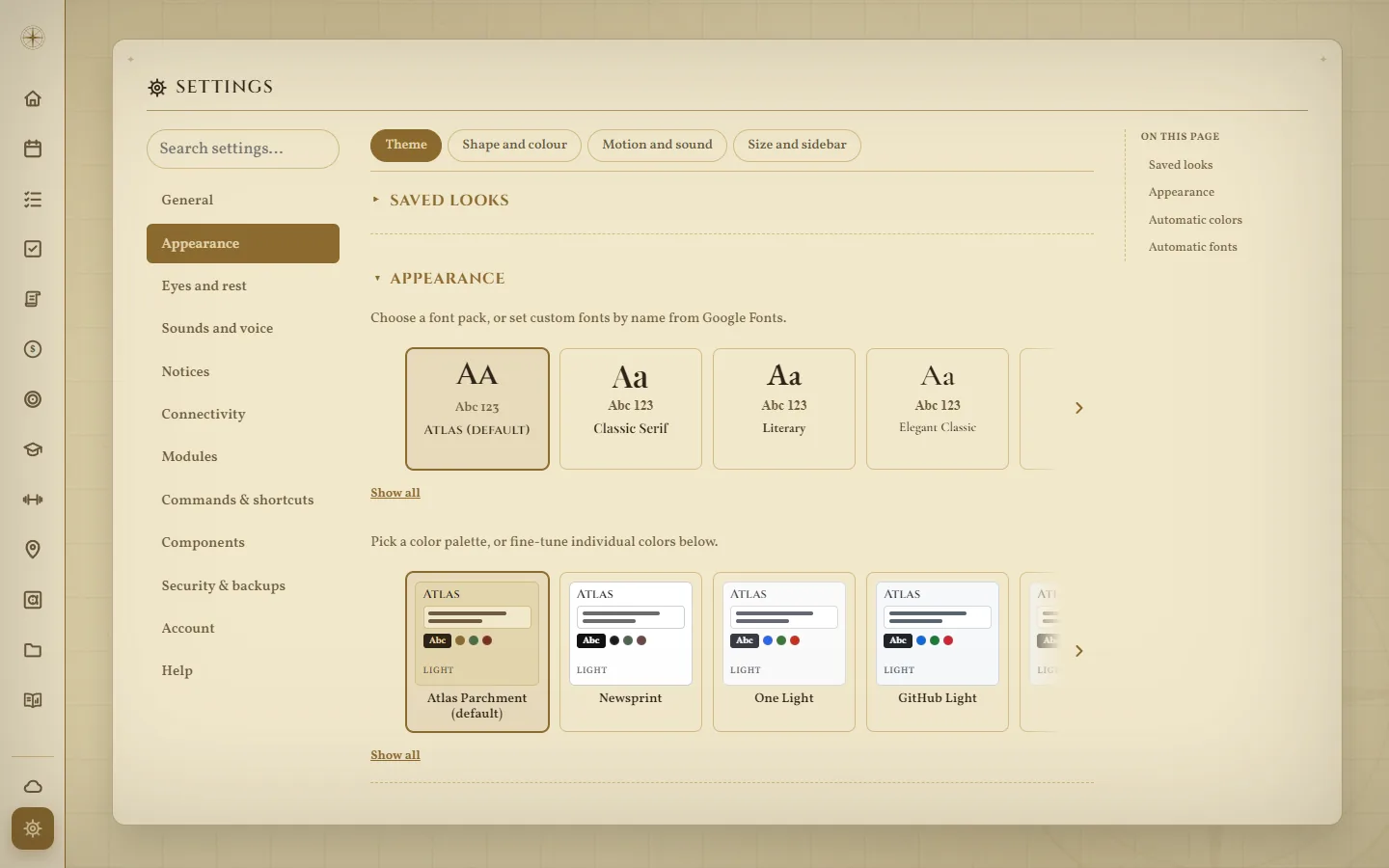Switch to the Shape and colour tab
The width and height of the screenshot is (1389, 868).
(x=514, y=146)
